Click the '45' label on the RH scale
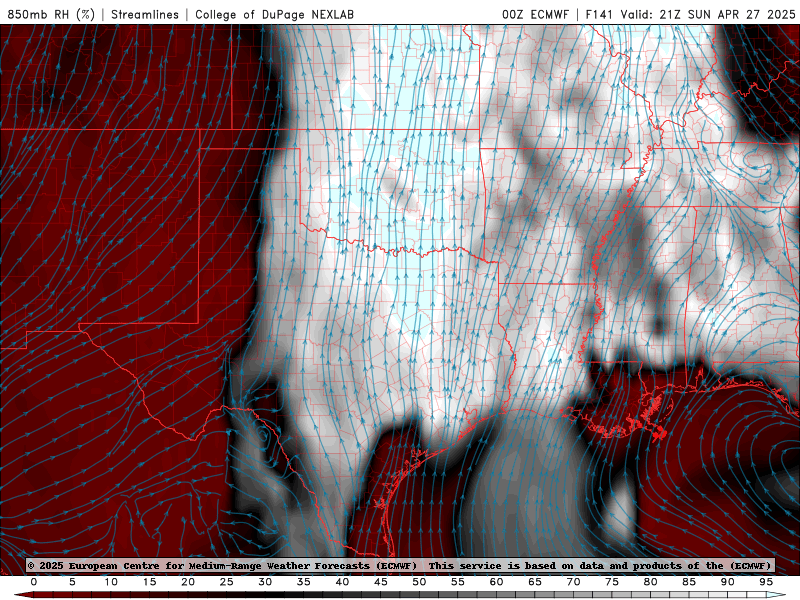Image resolution: width=800 pixels, height=600 pixels. (381, 582)
